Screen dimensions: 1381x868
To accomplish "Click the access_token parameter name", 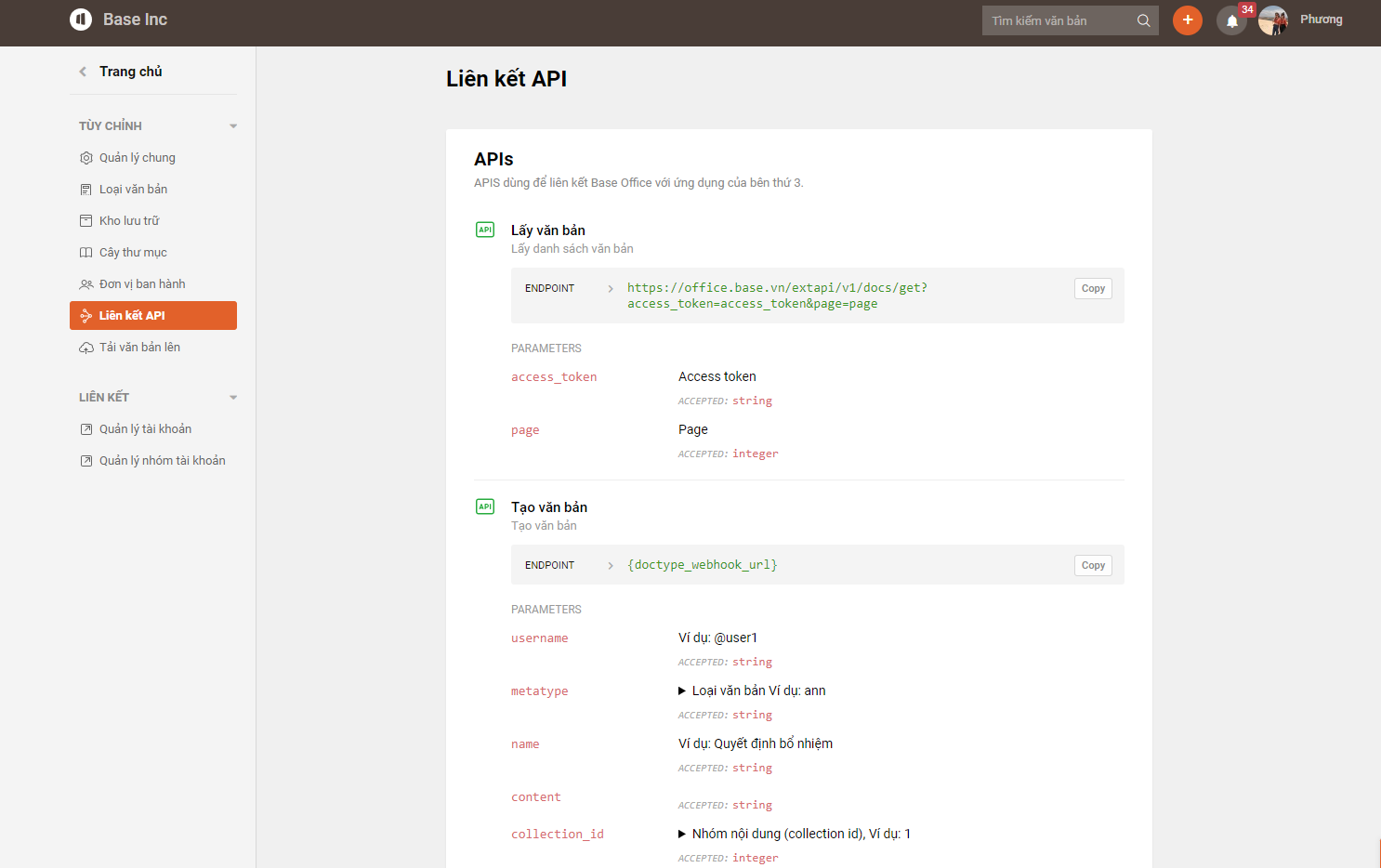I will [x=554, y=377].
